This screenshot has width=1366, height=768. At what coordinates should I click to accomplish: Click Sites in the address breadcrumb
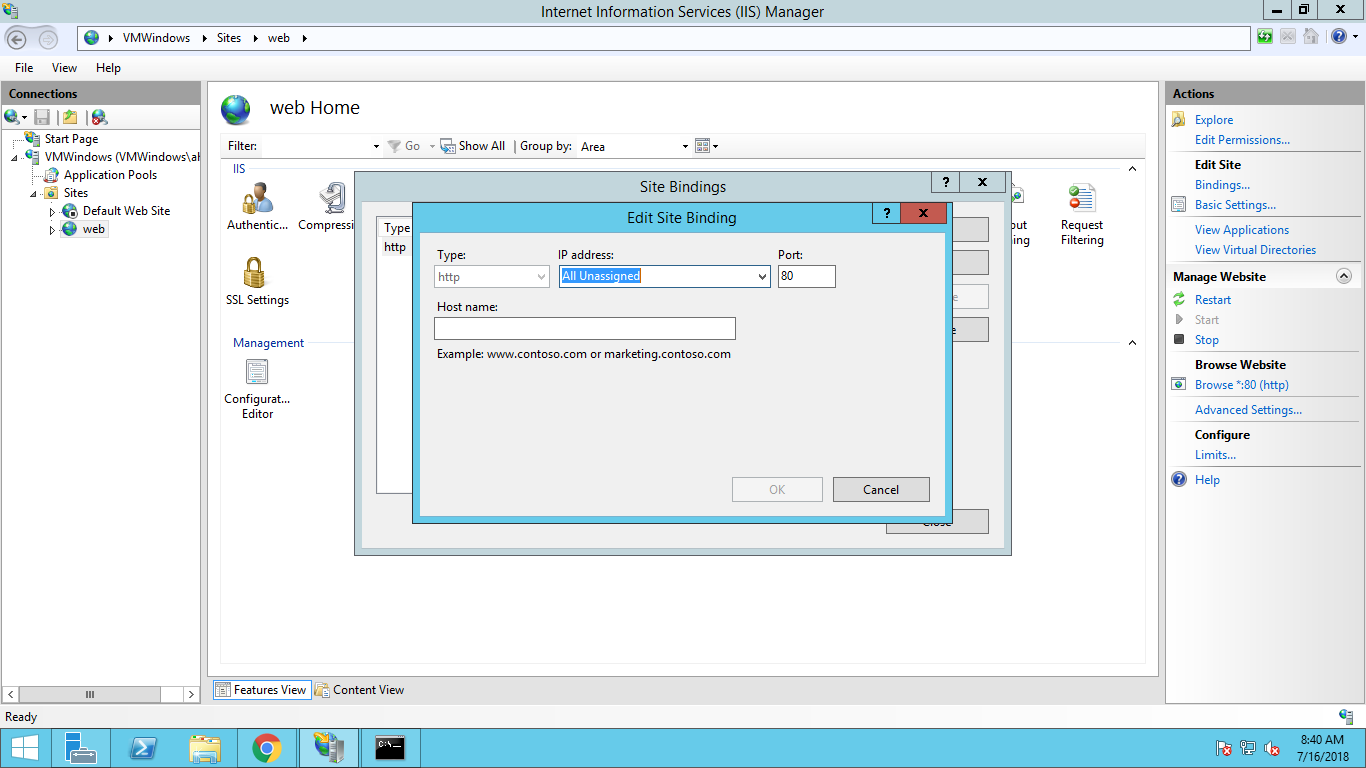pos(229,38)
